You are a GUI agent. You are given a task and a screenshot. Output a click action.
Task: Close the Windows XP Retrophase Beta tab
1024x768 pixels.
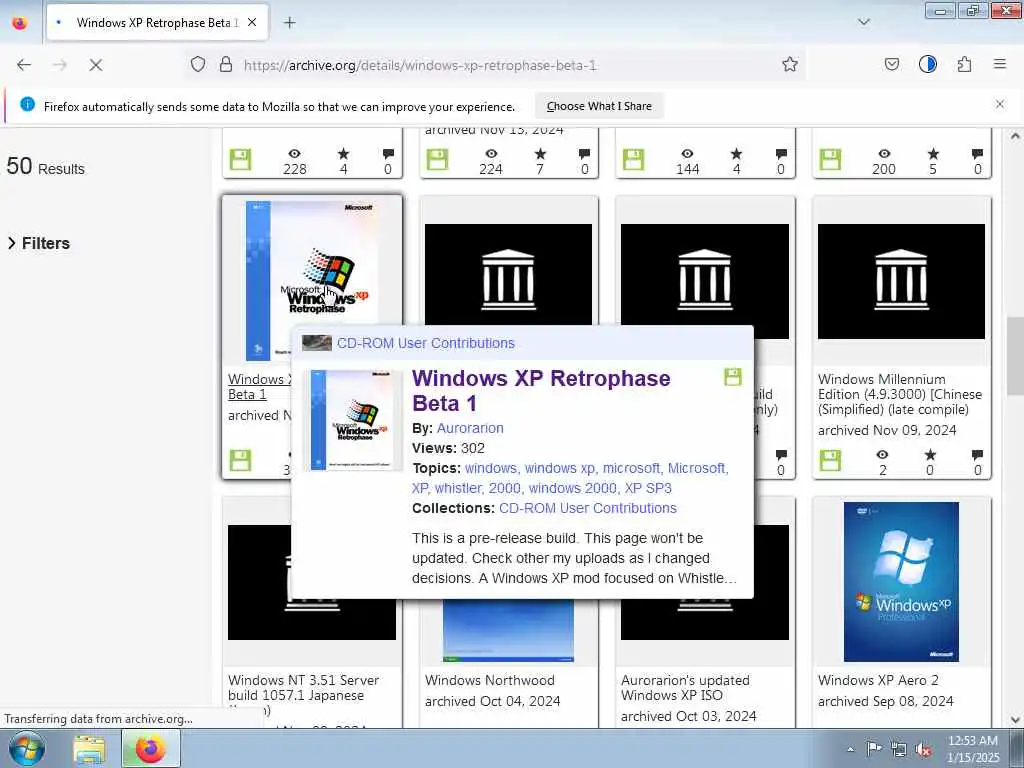[x=252, y=22]
